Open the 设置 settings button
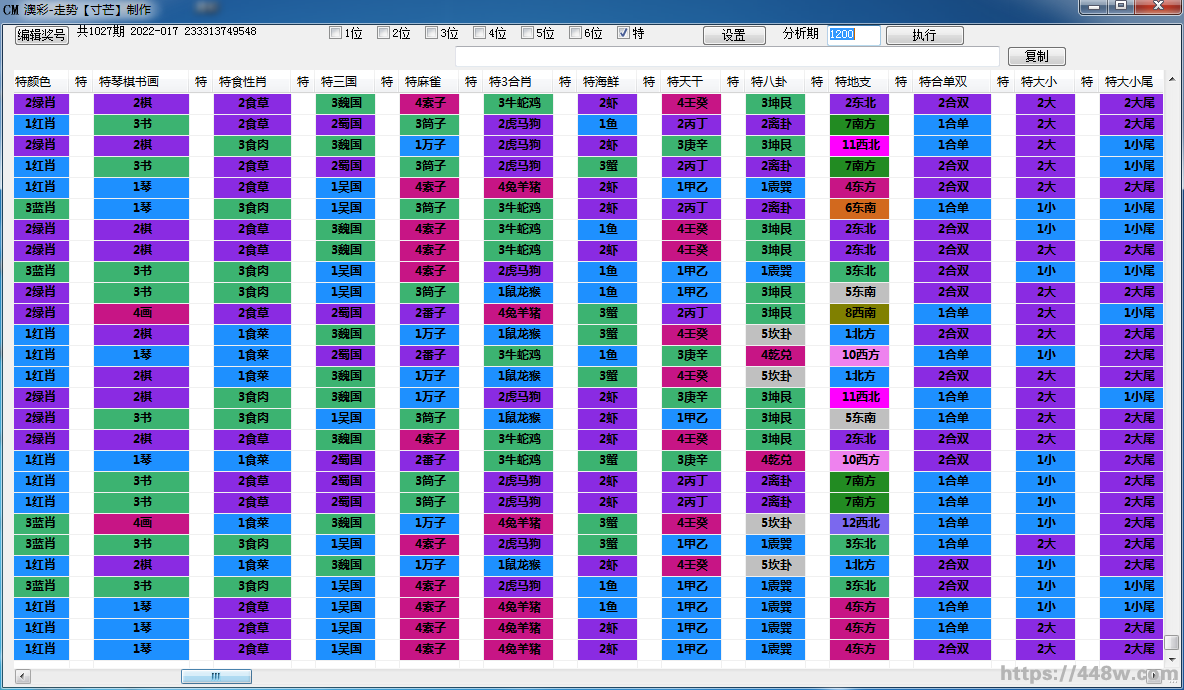The image size is (1184, 690). (734, 35)
